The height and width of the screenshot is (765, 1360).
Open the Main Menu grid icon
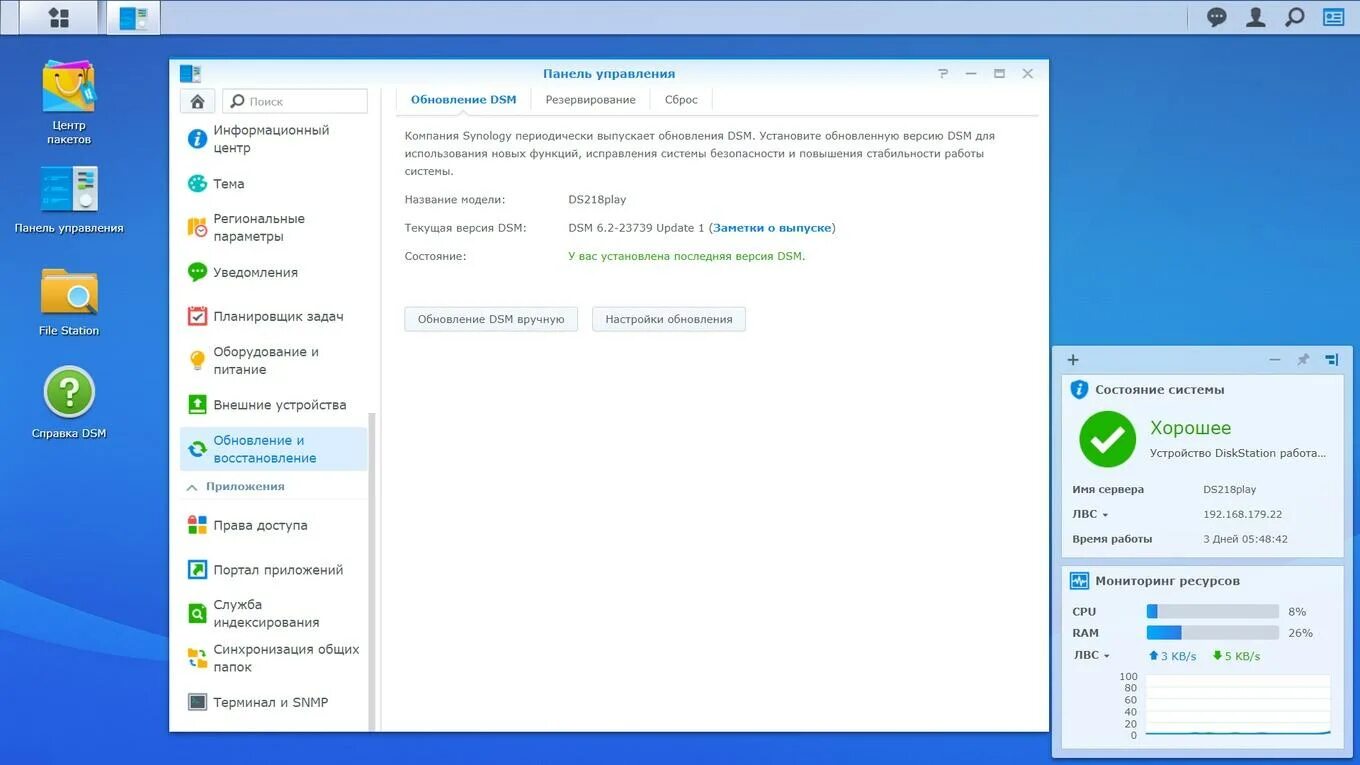click(58, 17)
